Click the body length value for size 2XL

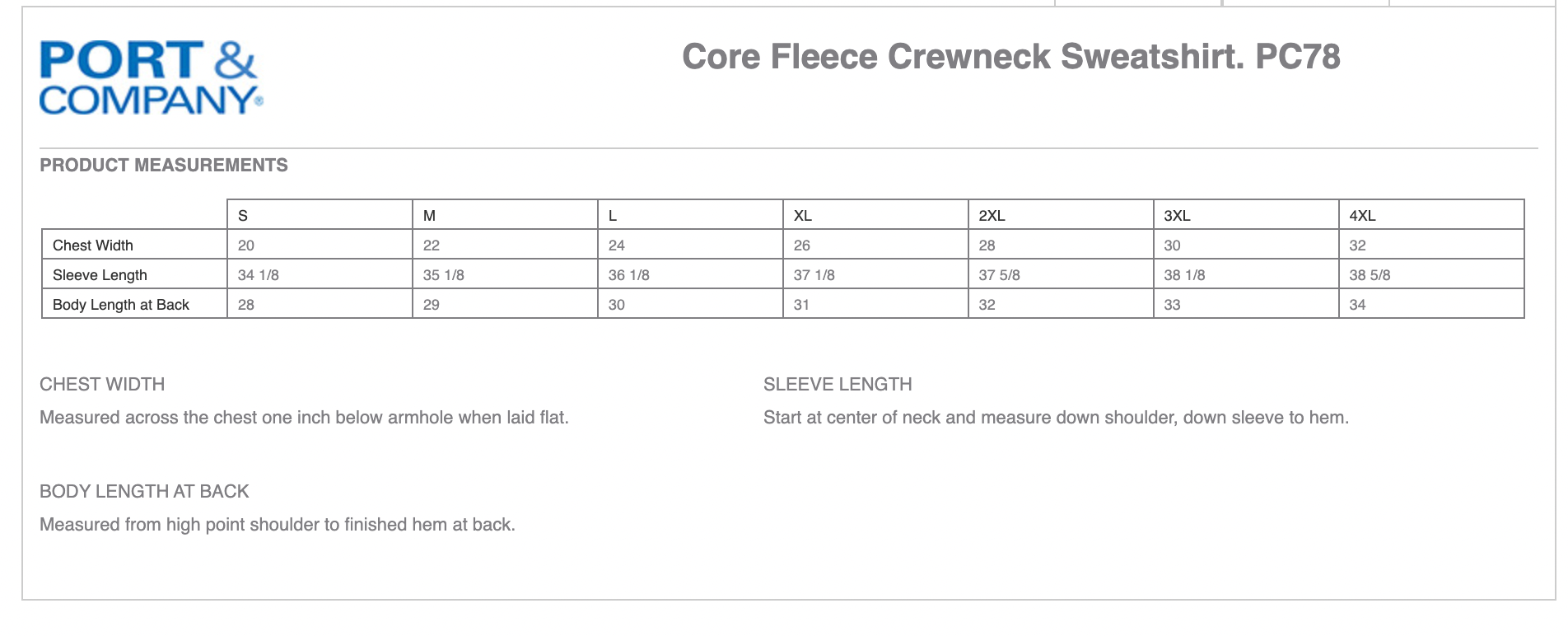coord(987,305)
